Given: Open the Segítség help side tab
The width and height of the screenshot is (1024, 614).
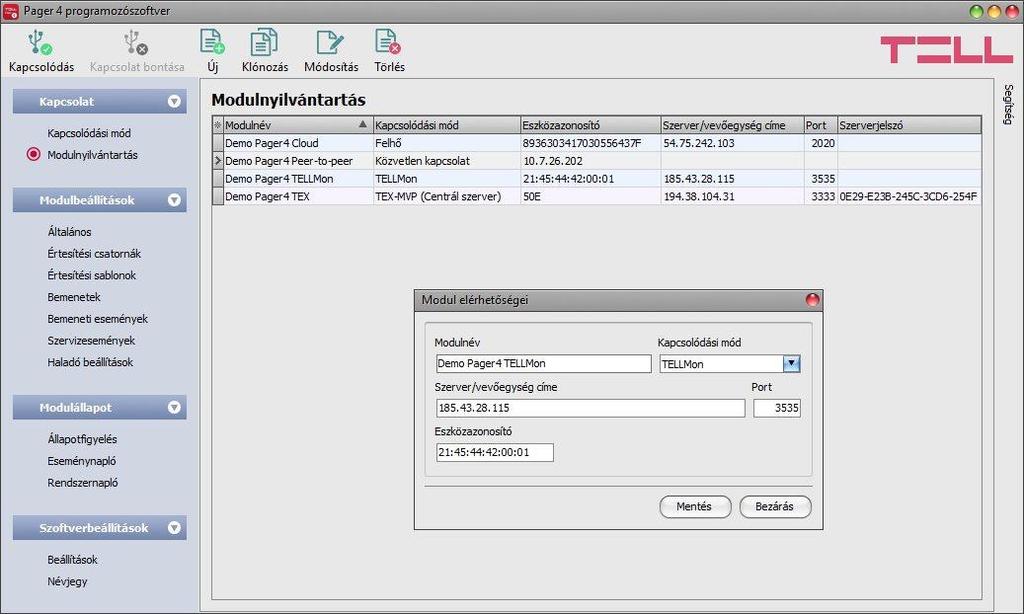Looking at the screenshot, I should pyautogui.click(x=1008, y=105).
